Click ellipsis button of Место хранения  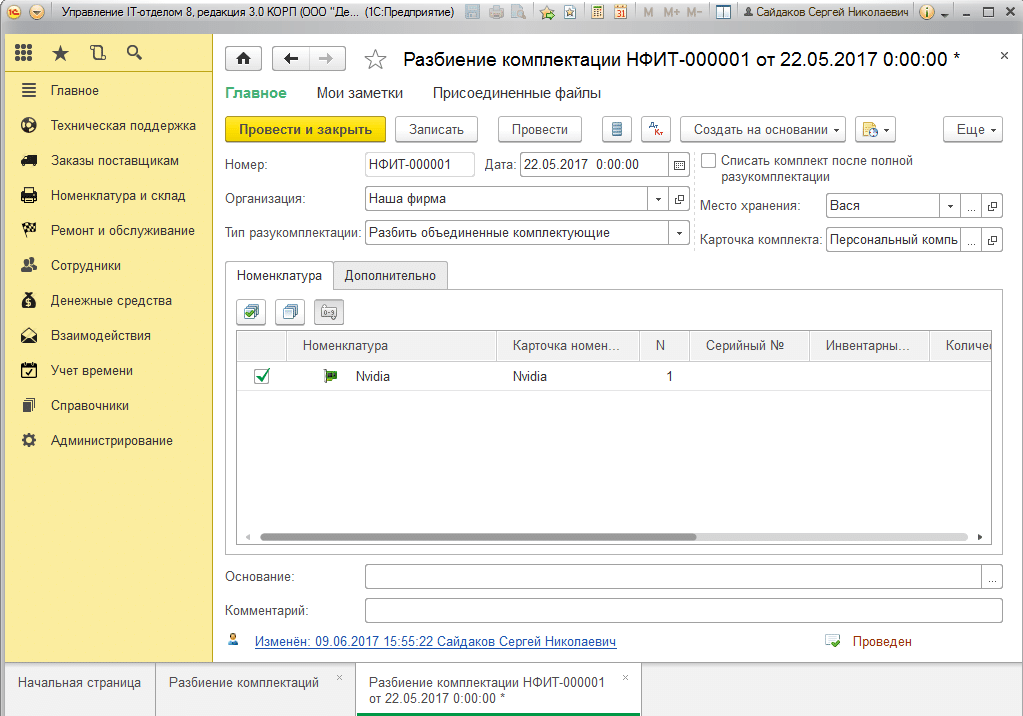[x=971, y=206]
